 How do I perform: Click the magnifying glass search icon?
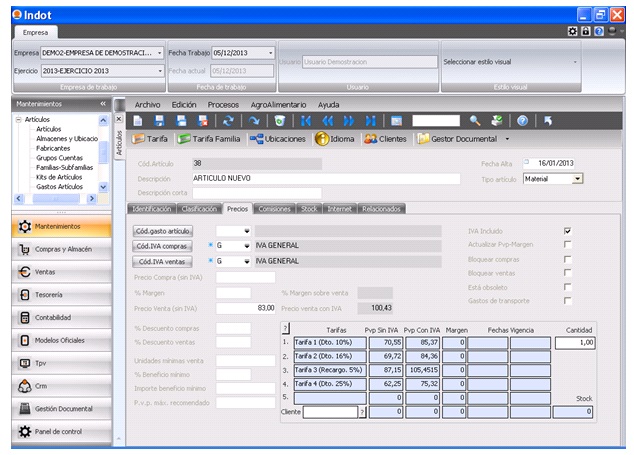pyautogui.click(x=474, y=120)
